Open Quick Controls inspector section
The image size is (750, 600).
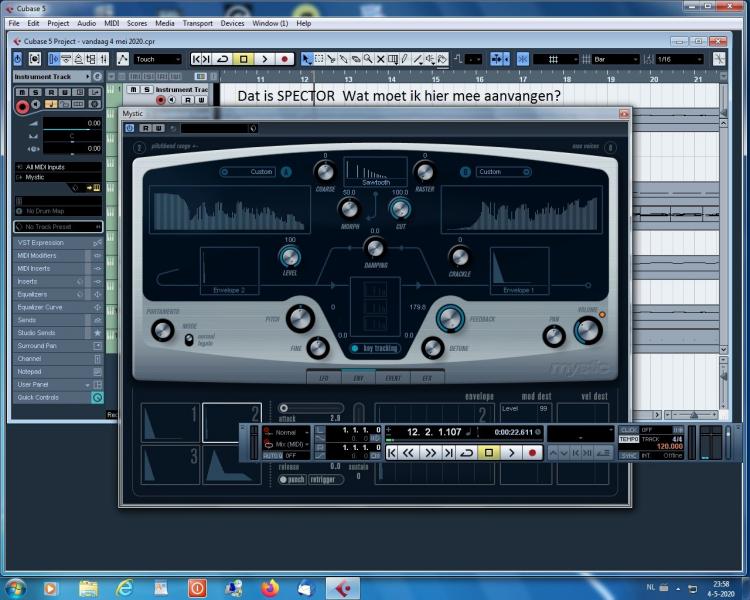(58, 397)
